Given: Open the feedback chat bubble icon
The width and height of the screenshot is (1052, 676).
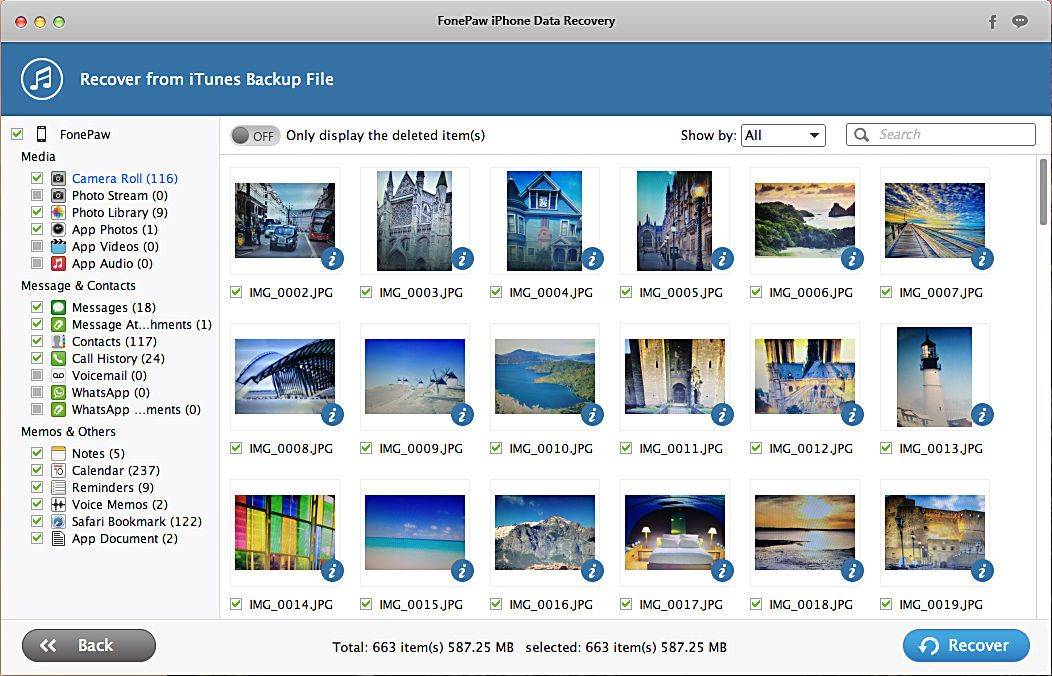Looking at the screenshot, I should click(1020, 21).
